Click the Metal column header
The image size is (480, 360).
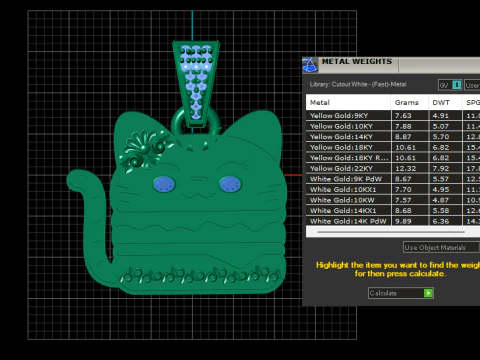click(348, 102)
